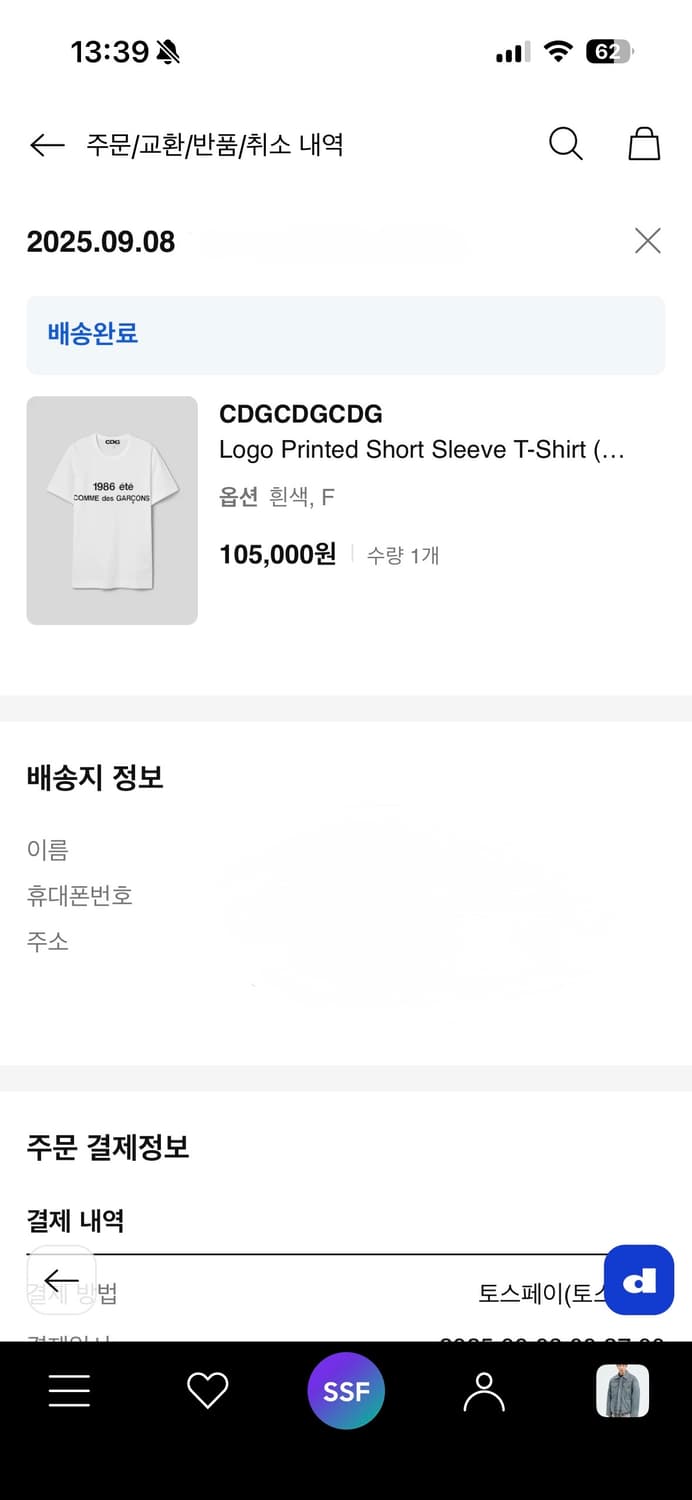View the CDG t-shirt product thumbnail
The width and height of the screenshot is (692, 1500).
111,510
